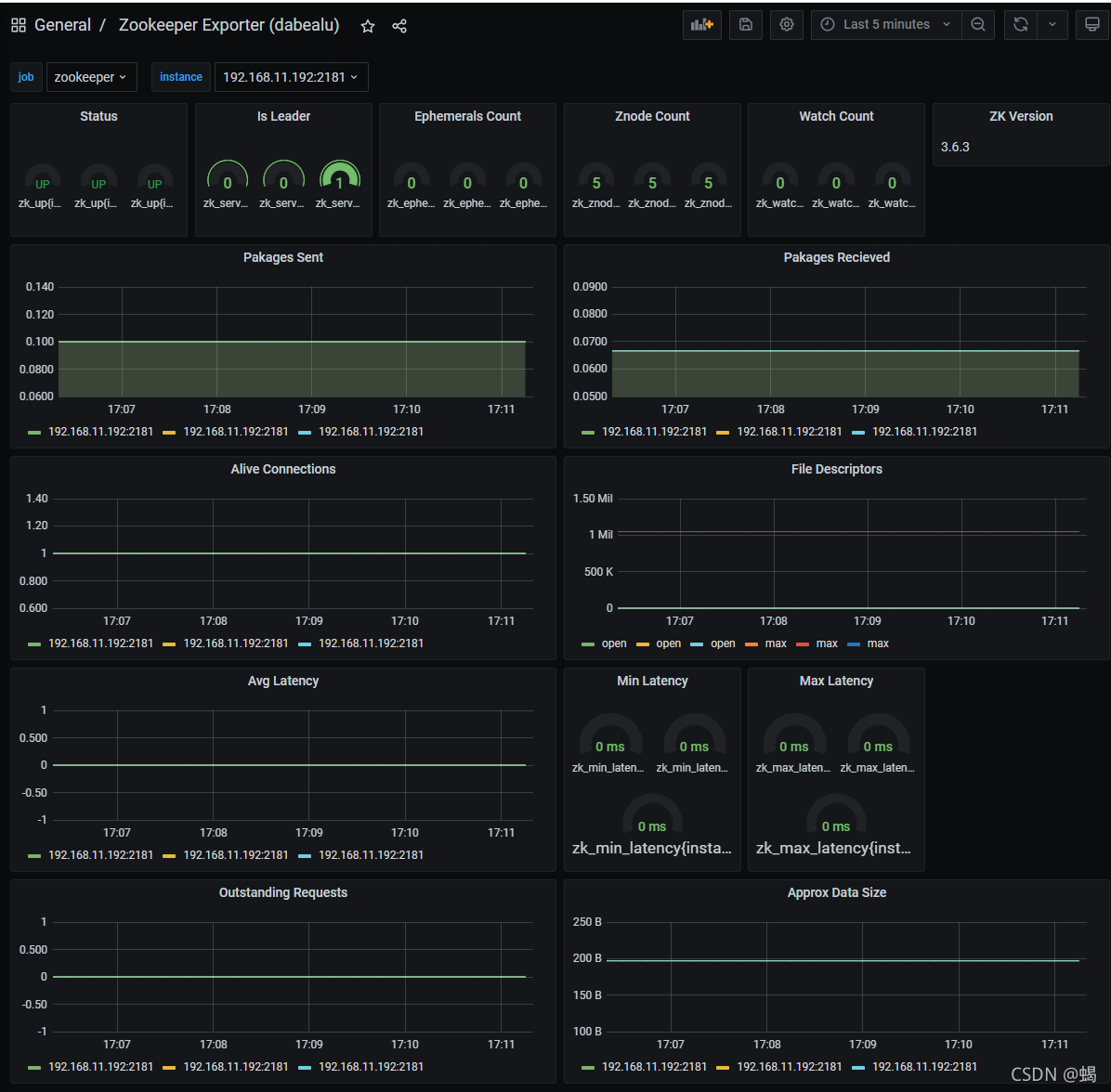Toggle green series in Pakages Sent legend
This screenshot has width=1111, height=1092.
[x=90, y=432]
